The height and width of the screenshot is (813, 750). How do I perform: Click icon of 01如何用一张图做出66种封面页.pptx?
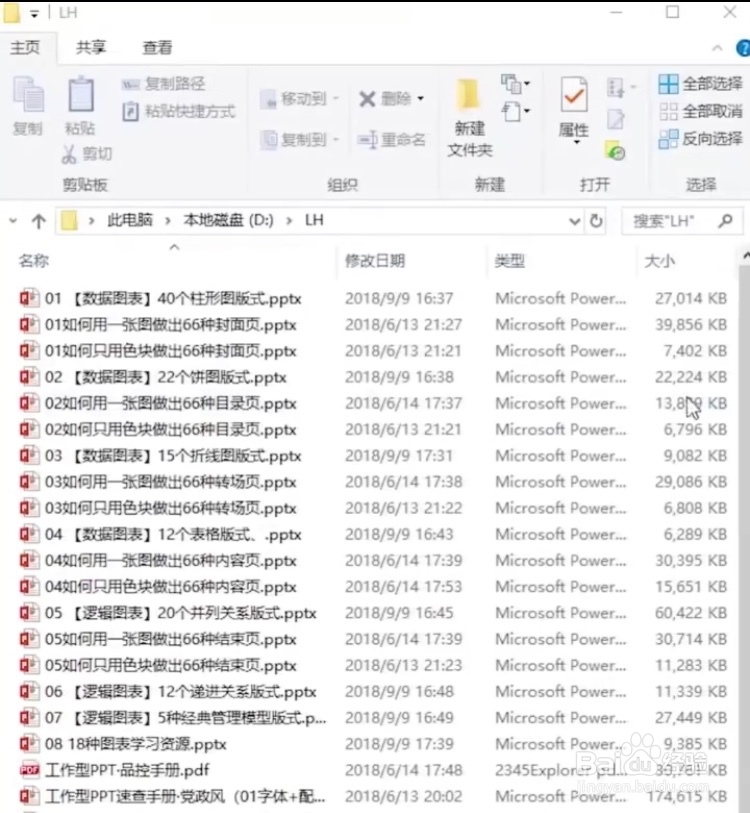29,325
